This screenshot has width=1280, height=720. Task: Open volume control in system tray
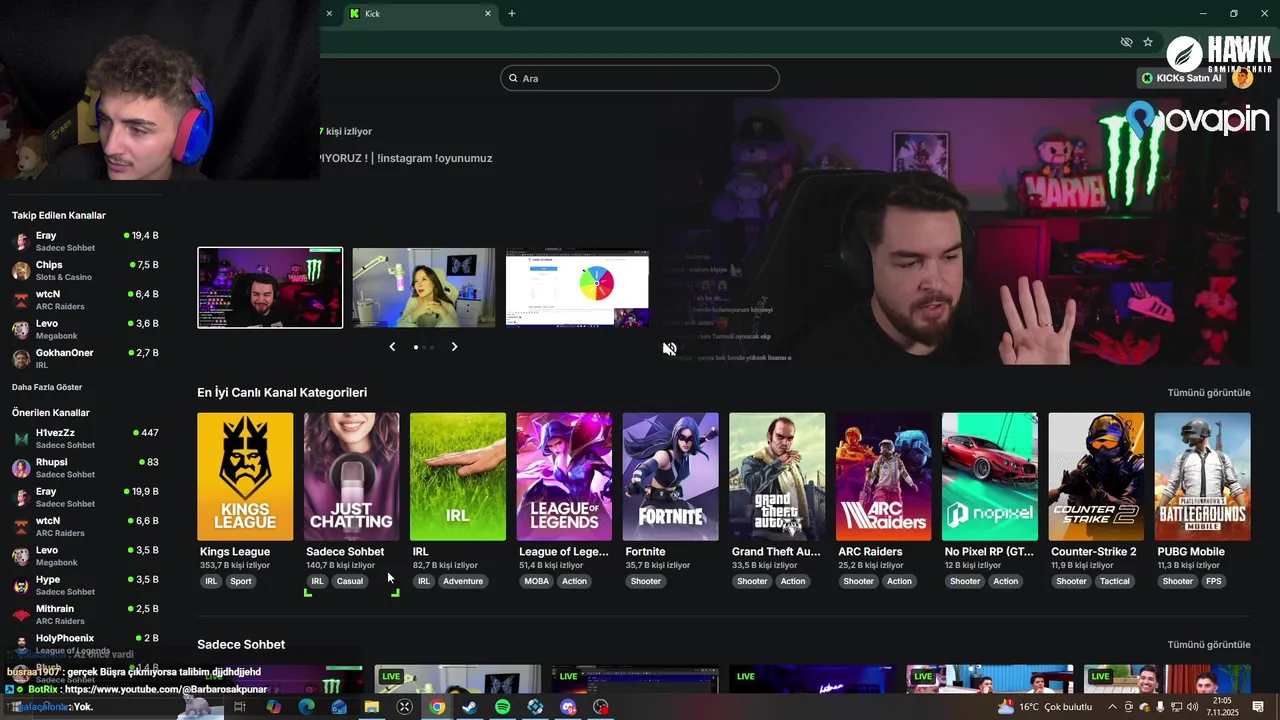(x=1193, y=707)
